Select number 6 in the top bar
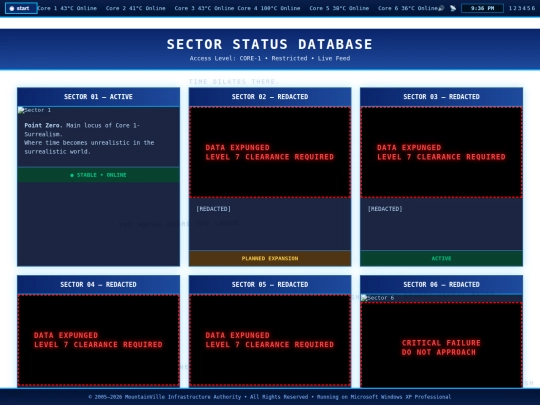540x405 pixels. pos(533,8)
